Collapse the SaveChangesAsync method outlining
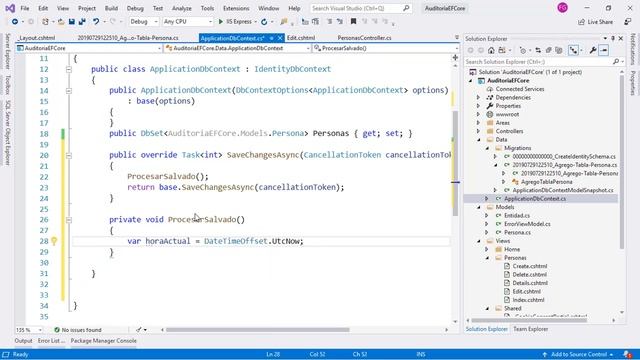 pyautogui.click(x=69, y=156)
